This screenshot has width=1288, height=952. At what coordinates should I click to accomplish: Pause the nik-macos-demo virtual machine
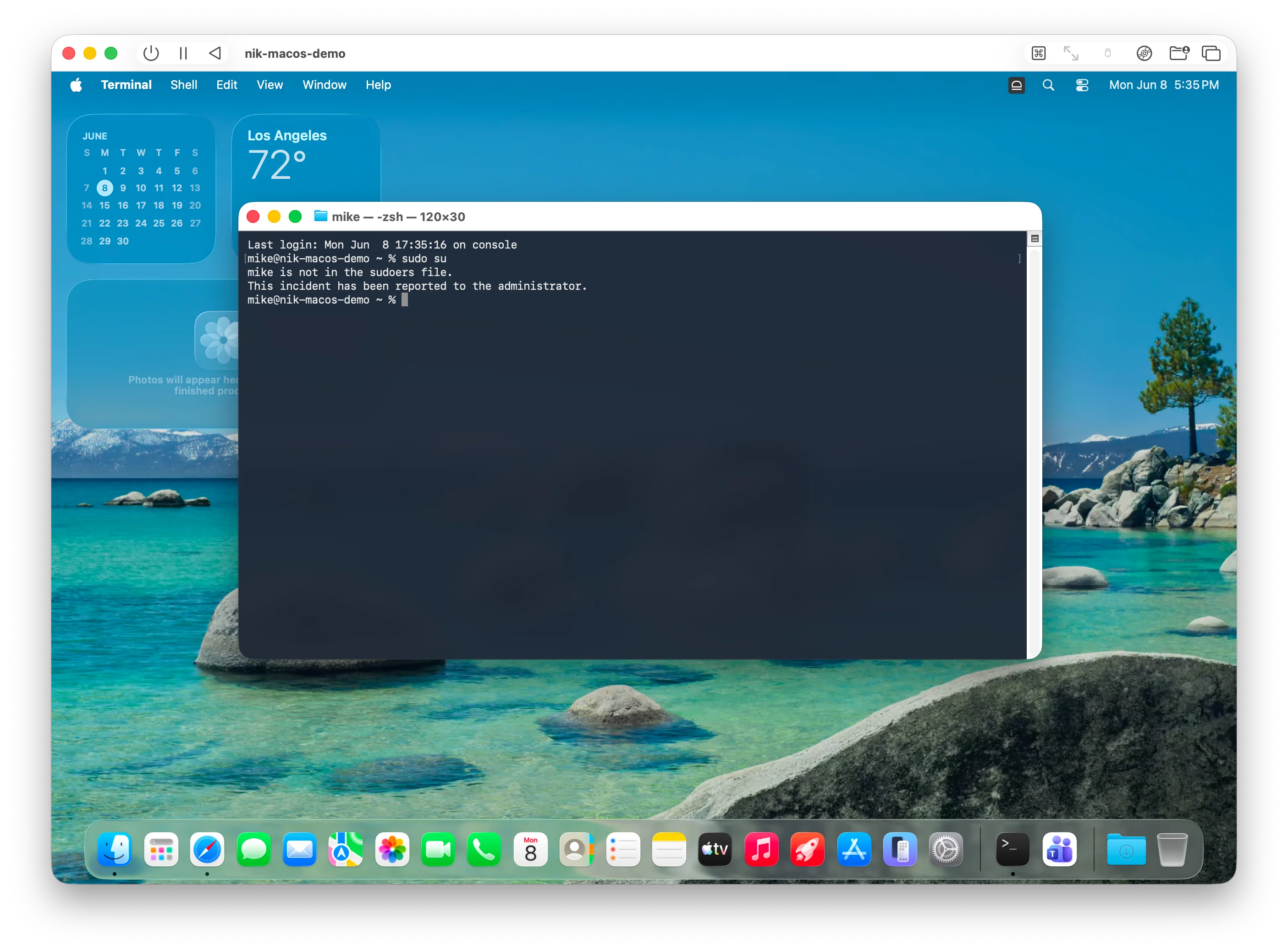pyautogui.click(x=183, y=54)
